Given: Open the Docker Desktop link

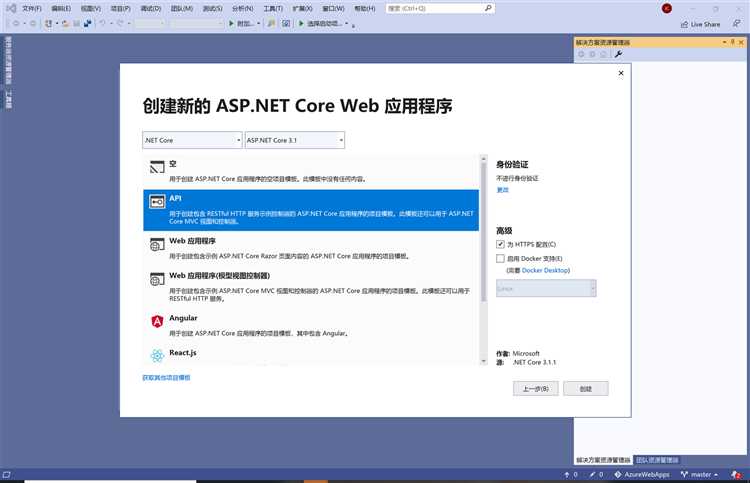Looking at the screenshot, I should pyautogui.click(x=546, y=270).
